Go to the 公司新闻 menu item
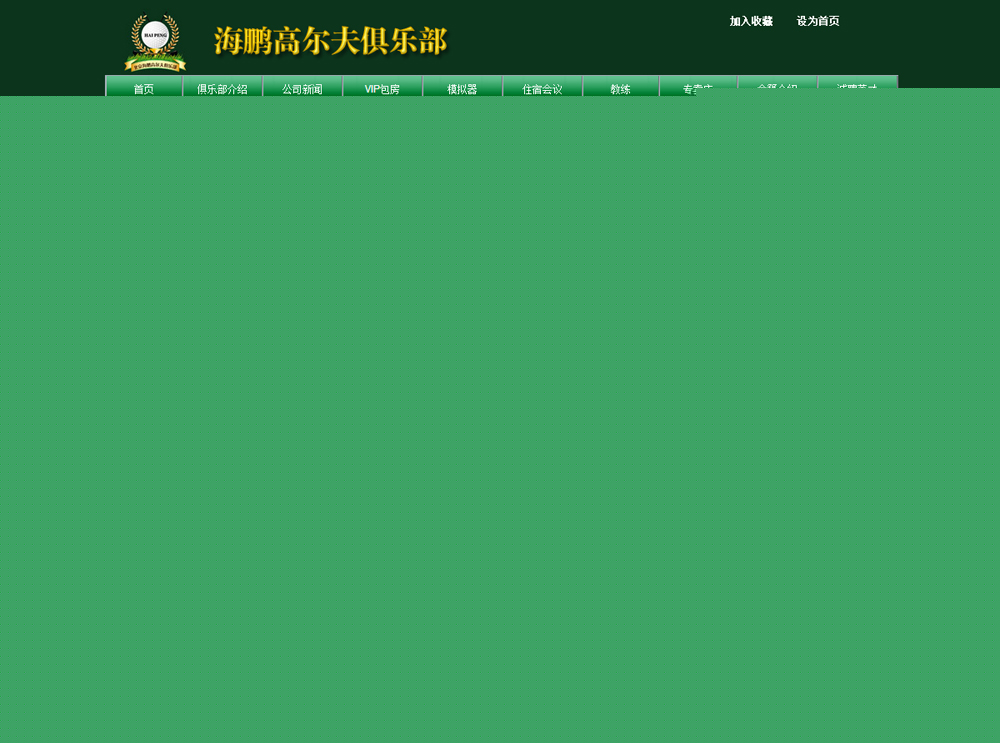This screenshot has width=1000, height=743. click(x=302, y=86)
